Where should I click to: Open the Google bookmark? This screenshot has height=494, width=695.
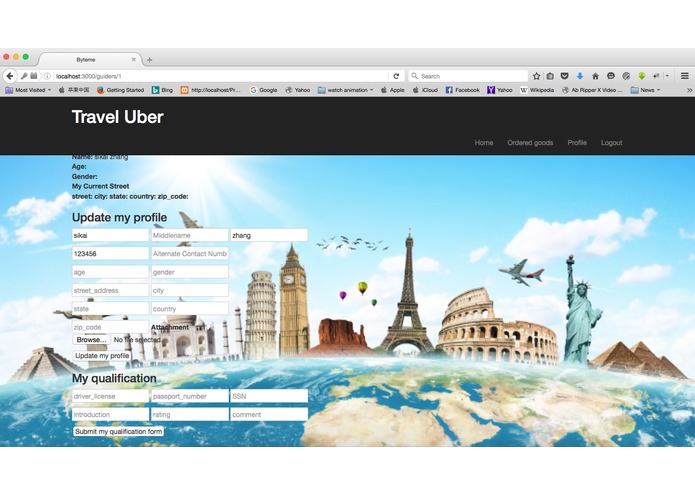click(263, 90)
